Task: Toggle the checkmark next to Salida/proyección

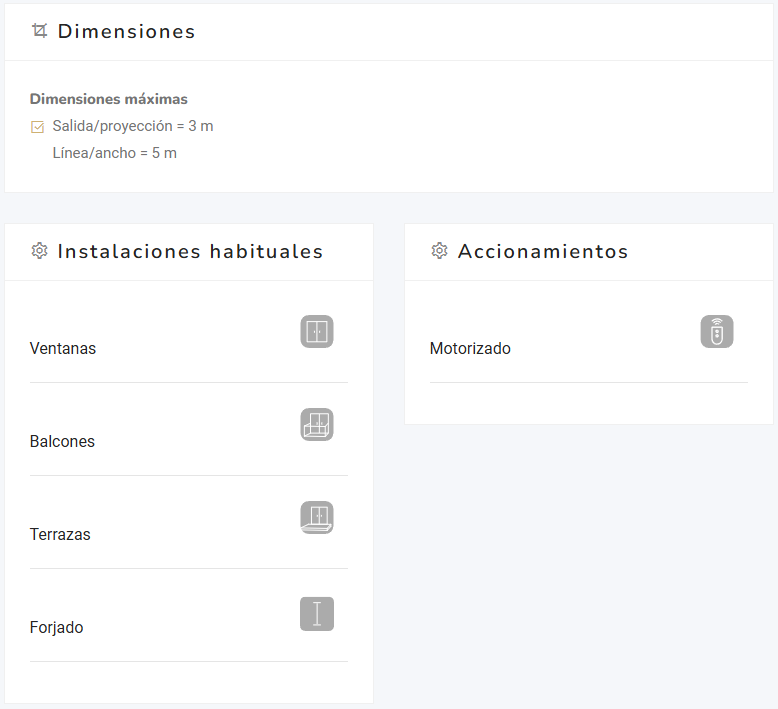Action: (38, 127)
